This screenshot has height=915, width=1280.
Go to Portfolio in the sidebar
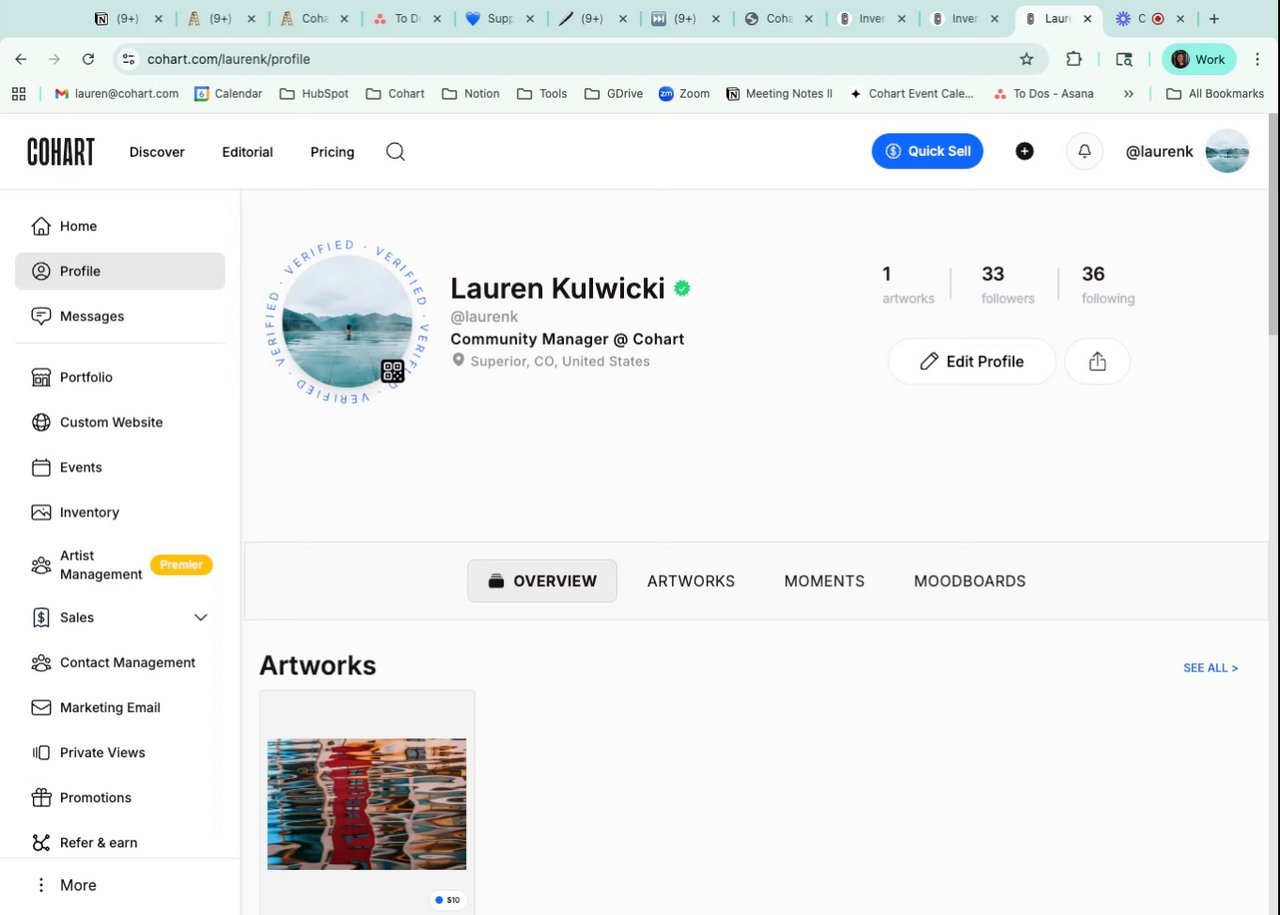120,377
